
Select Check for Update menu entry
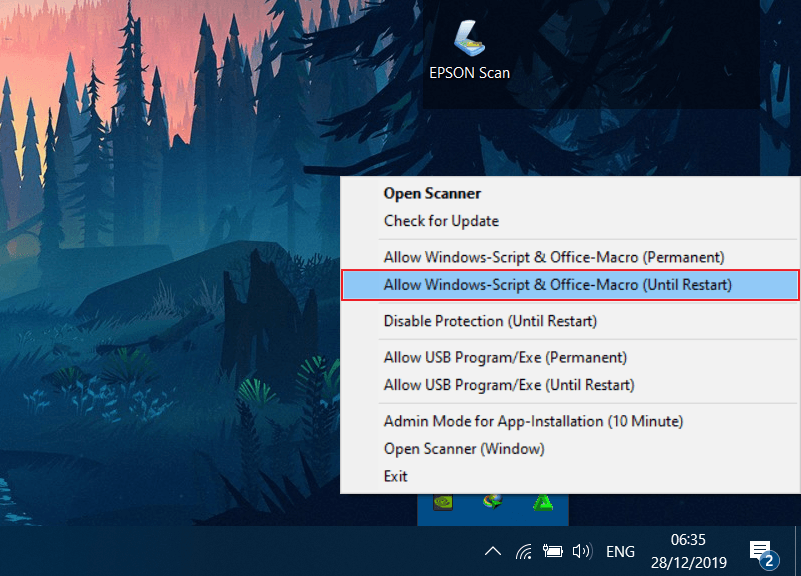point(570,221)
